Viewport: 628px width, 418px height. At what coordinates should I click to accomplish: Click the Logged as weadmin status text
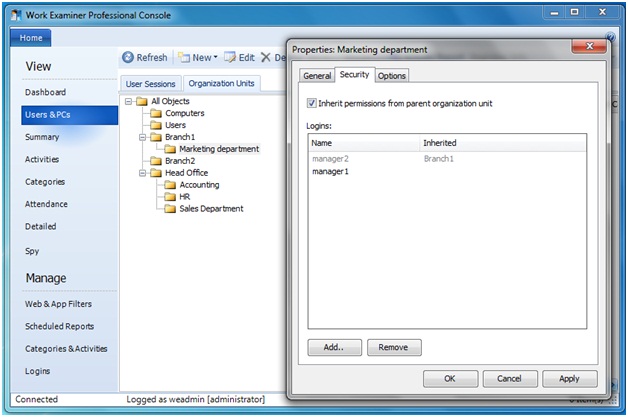195,400
